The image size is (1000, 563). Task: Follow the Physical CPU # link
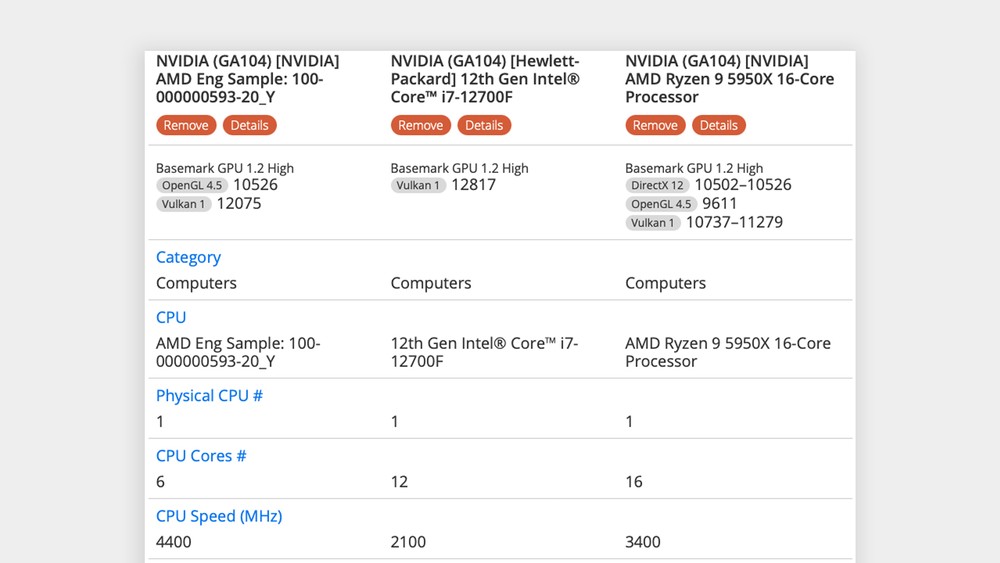(209, 395)
